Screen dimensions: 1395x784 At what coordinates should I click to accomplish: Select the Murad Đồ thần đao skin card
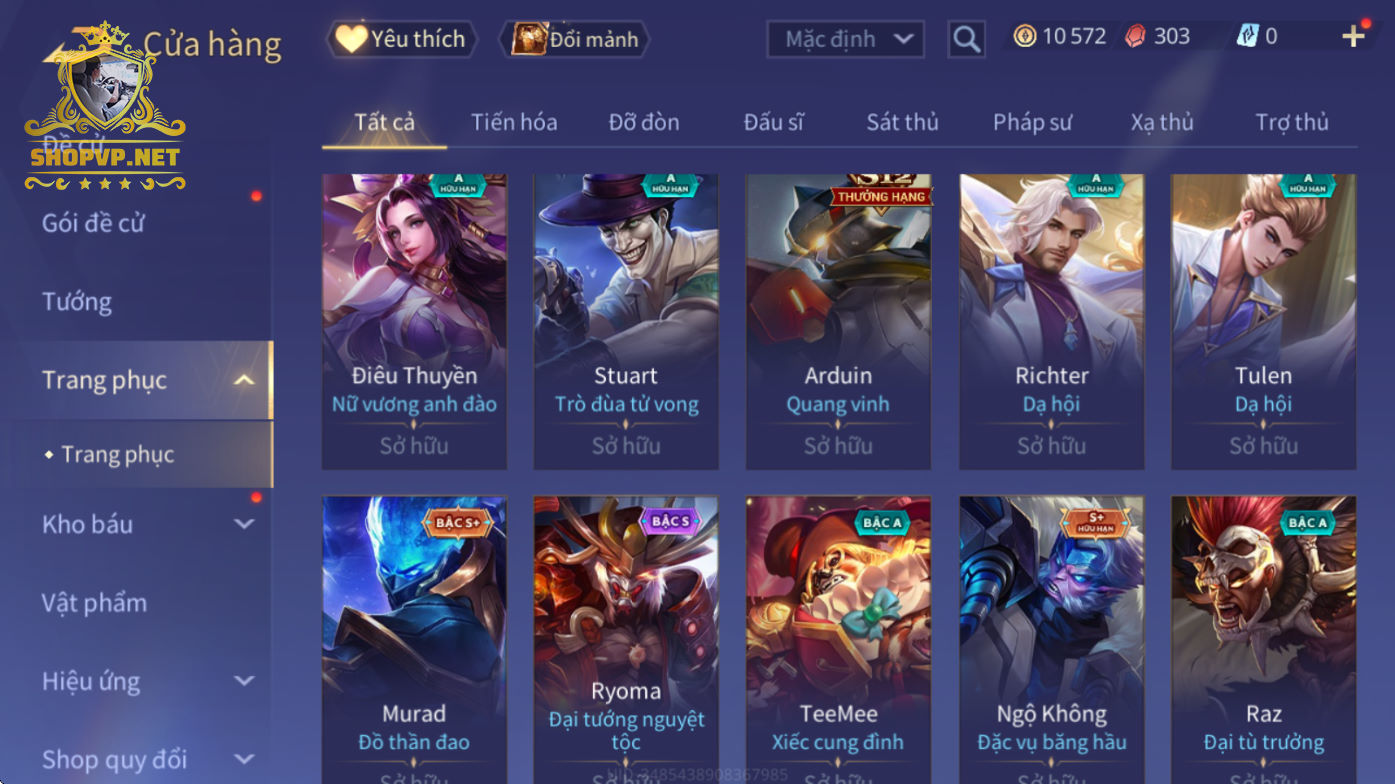coord(414,640)
